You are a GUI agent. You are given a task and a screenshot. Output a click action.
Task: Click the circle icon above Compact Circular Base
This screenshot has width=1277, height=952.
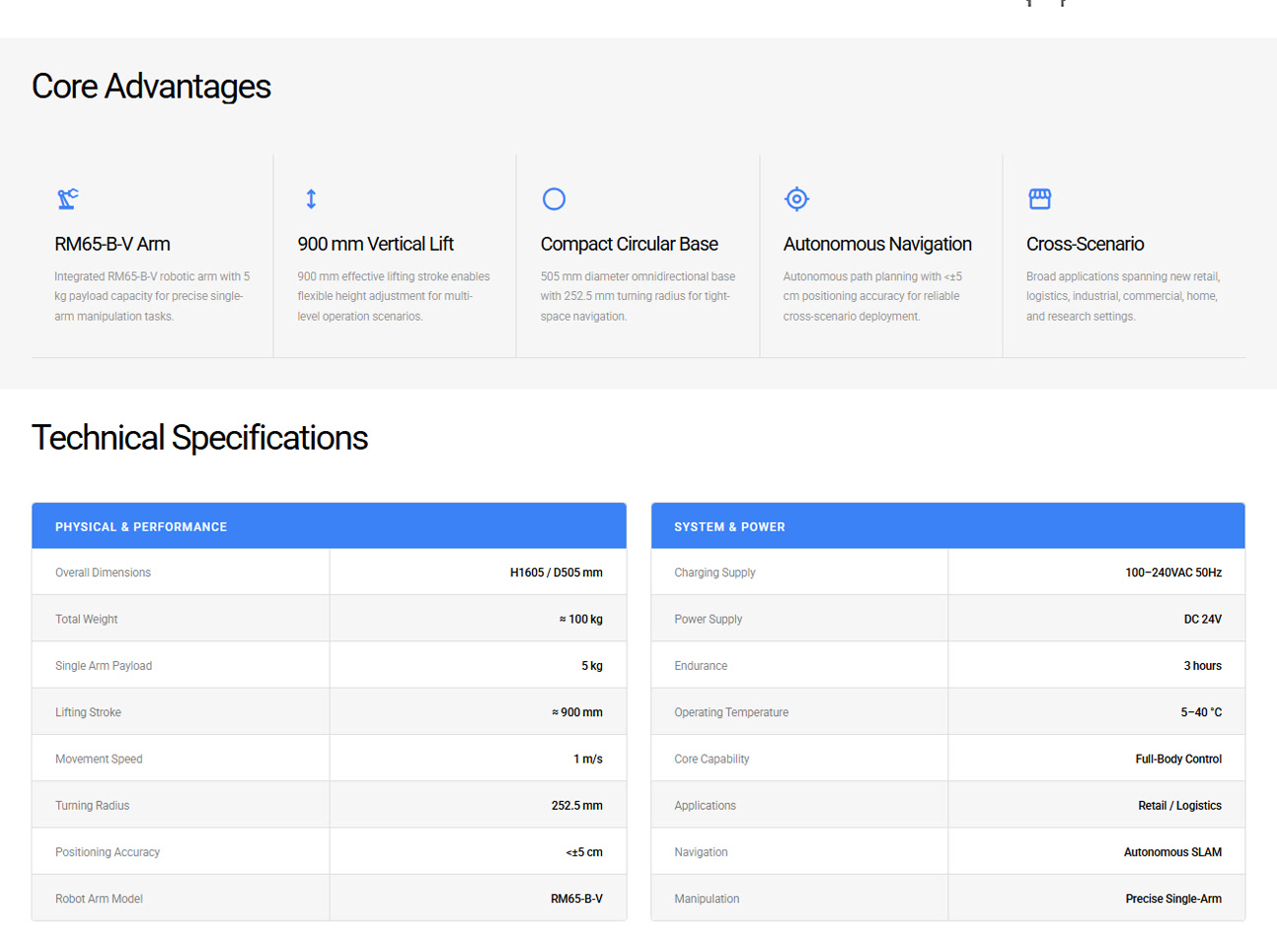554,199
